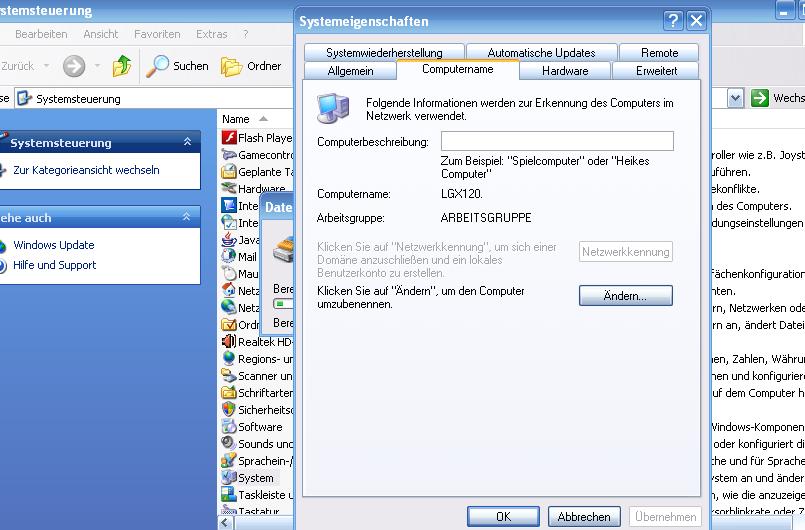Open the Realtek HD audio icon
This screenshot has width=805, height=530.
pos(229,342)
